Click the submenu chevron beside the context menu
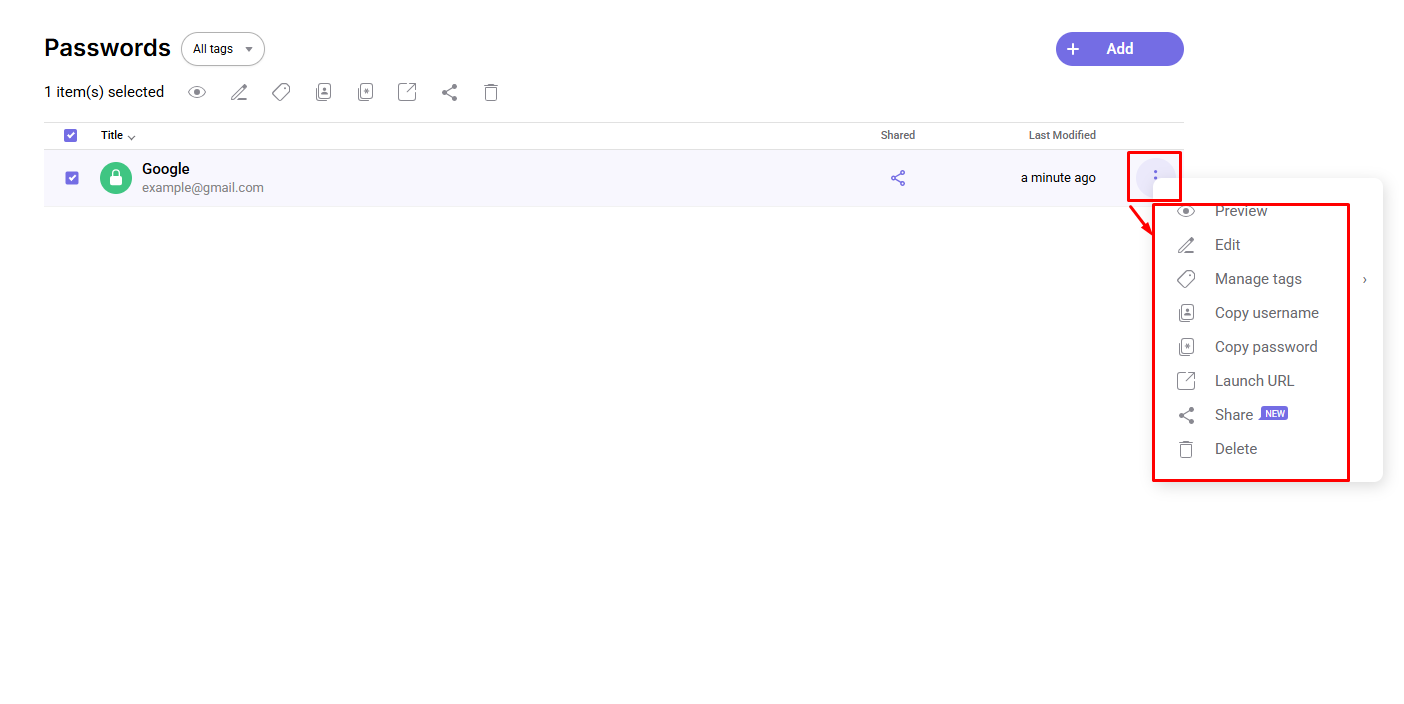Screen dimensions: 1404x704 [1363, 280]
